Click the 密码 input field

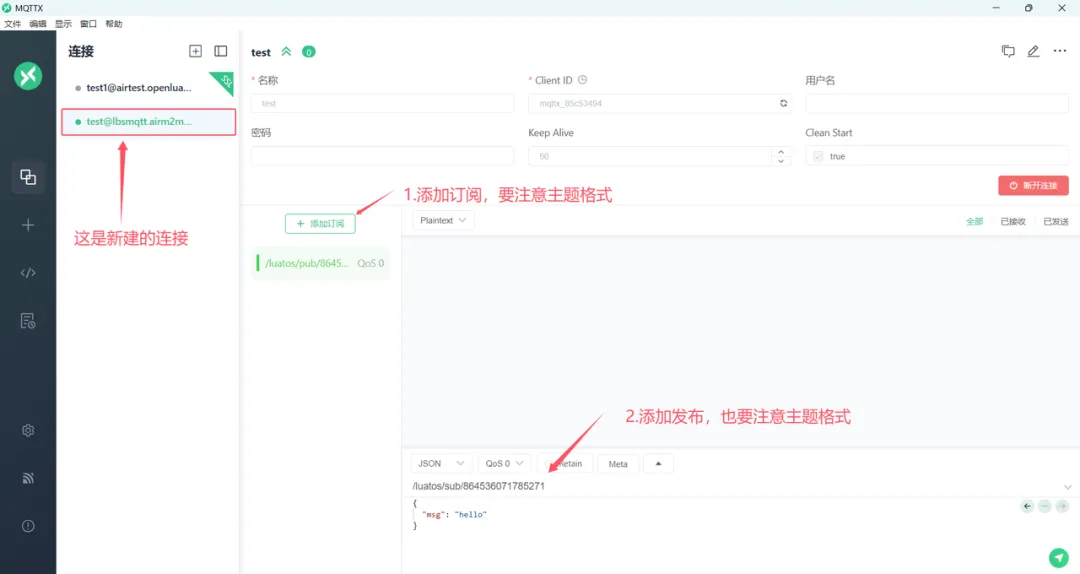coord(382,156)
